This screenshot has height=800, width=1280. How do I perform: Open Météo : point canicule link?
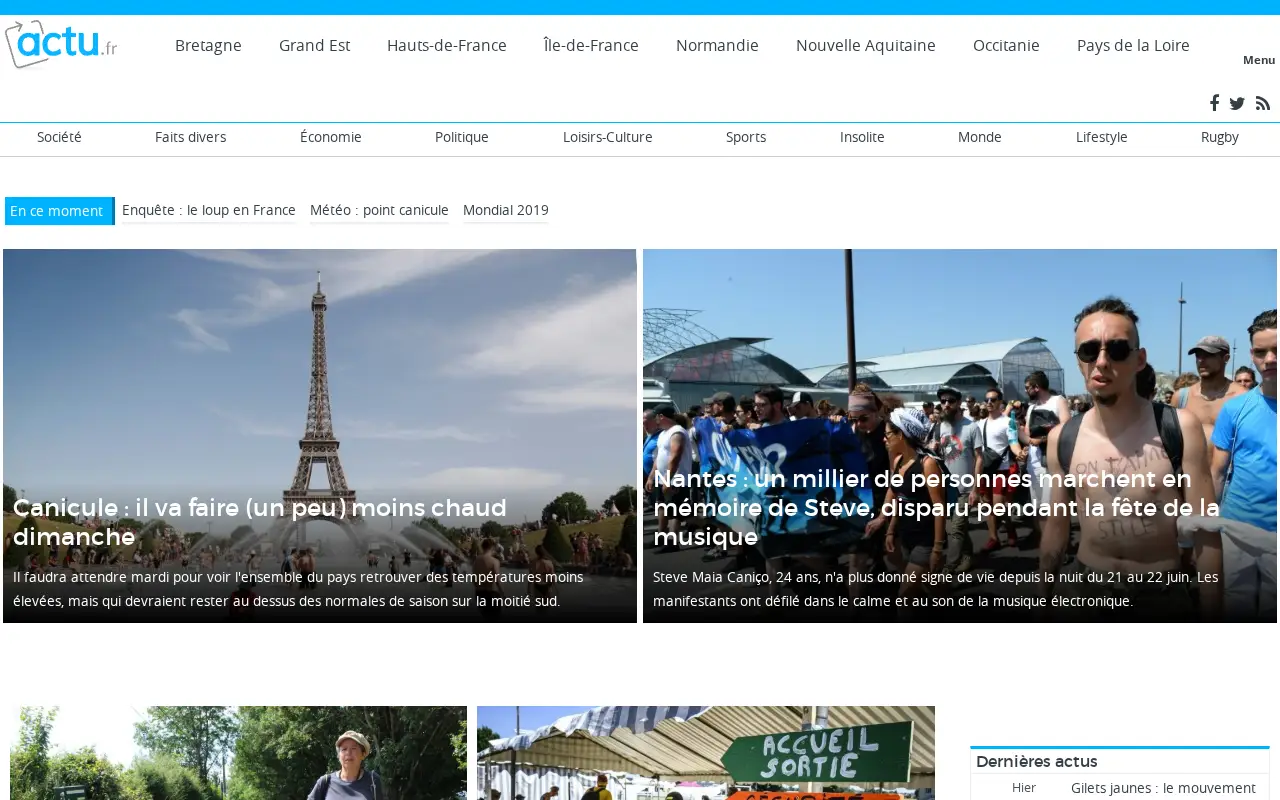click(379, 210)
